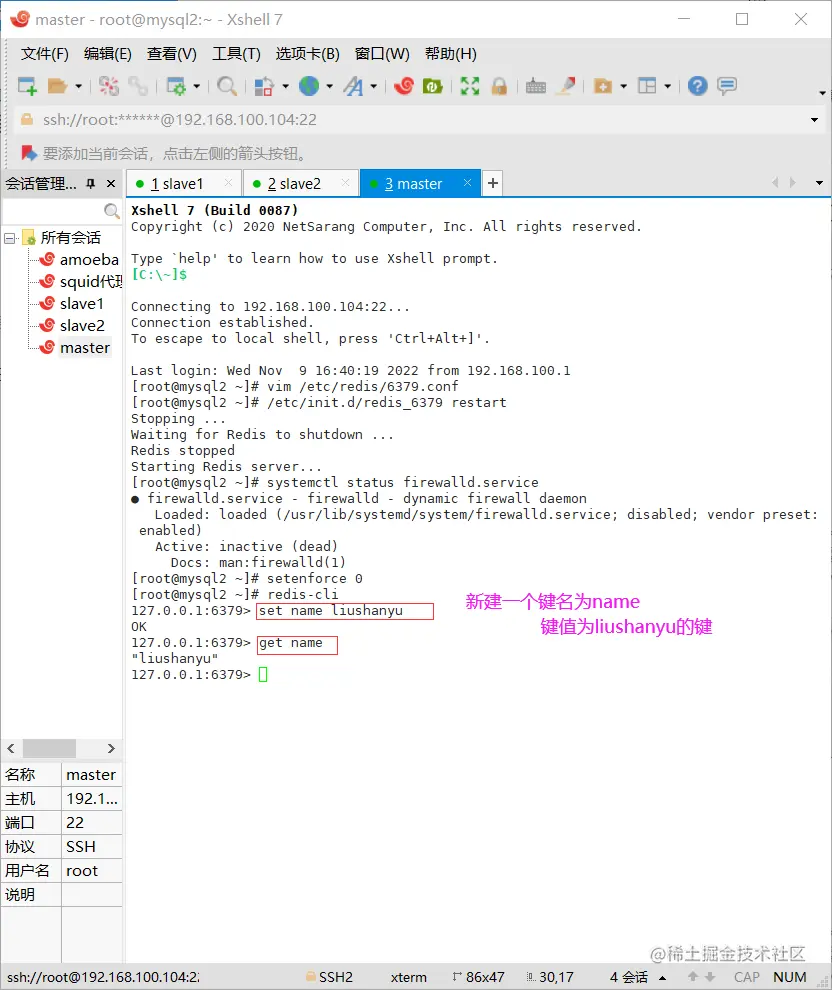Open Help blue question mark icon
The image size is (832, 990).
[698, 86]
